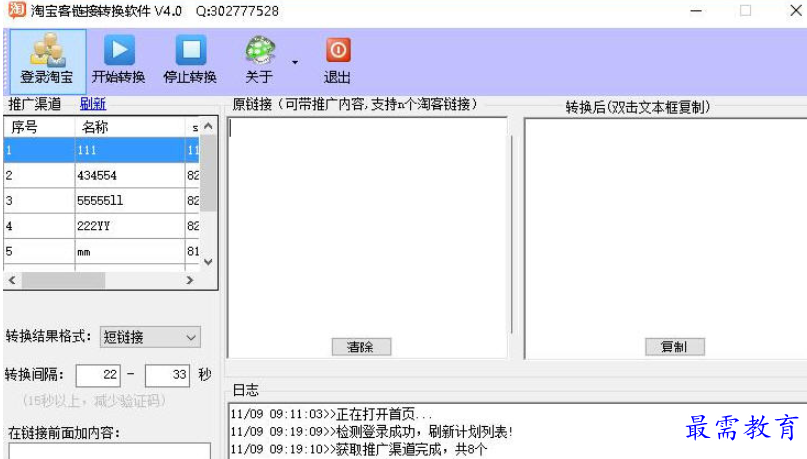Viewport: 807px width, 459px height.
Task: Click the 刷新 refresh link
Action: point(93,104)
